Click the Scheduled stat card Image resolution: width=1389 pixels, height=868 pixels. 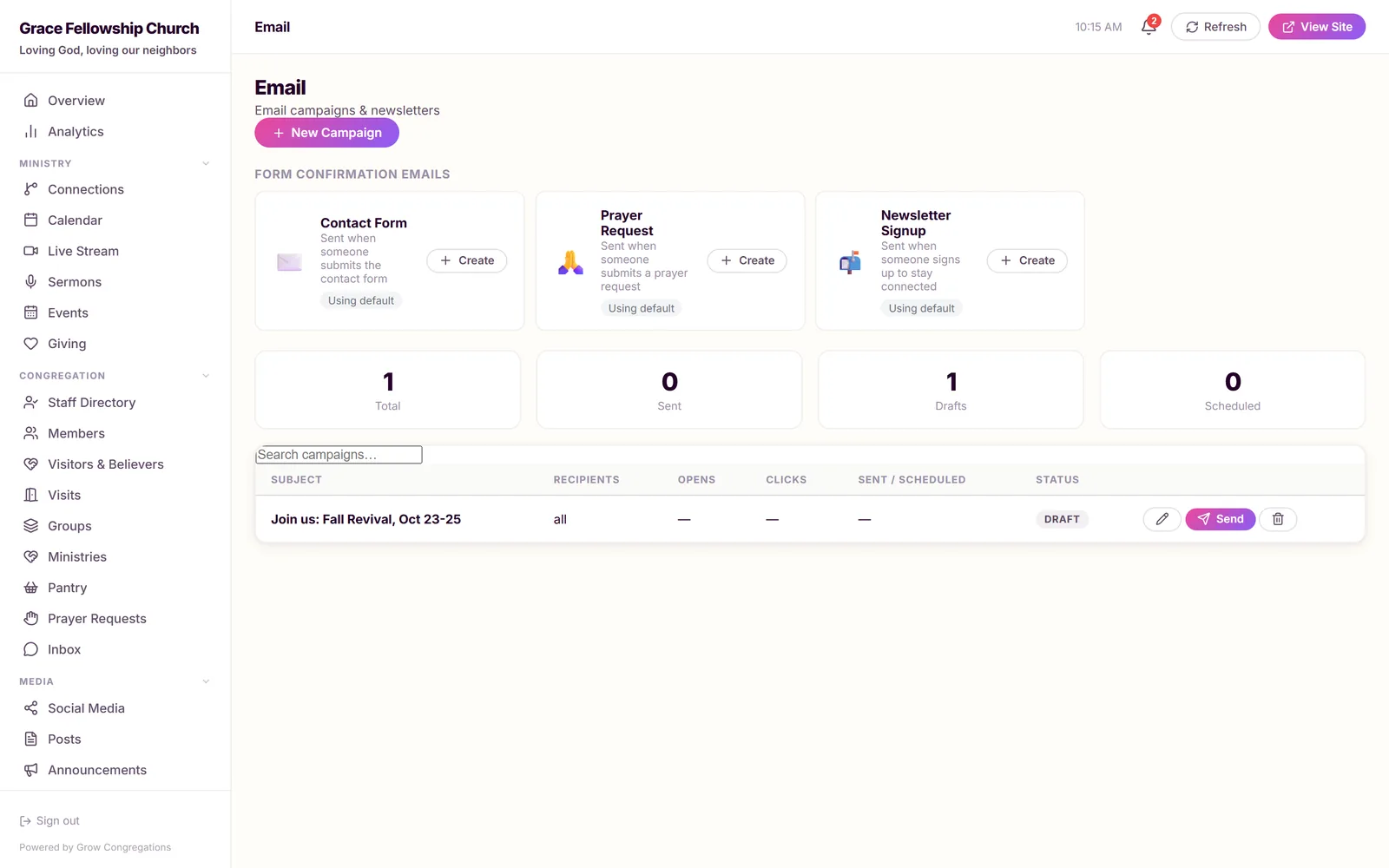coord(1233,390)
